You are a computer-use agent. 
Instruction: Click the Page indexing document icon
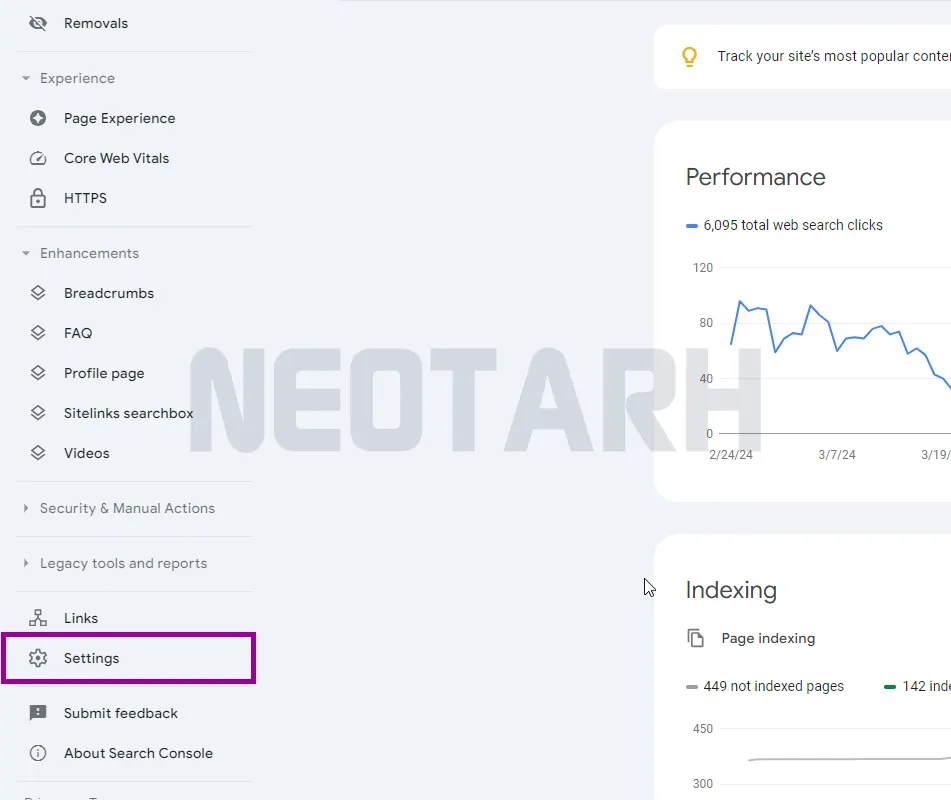(x=695, y=638)
